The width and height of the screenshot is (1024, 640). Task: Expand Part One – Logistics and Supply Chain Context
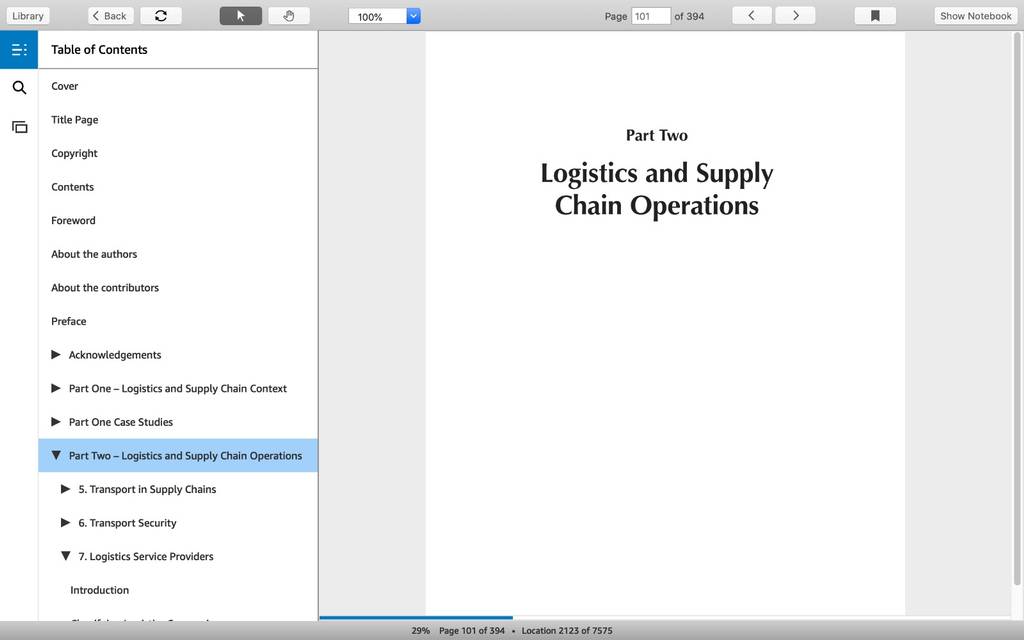pyautogui.click(x=56, y=388)
